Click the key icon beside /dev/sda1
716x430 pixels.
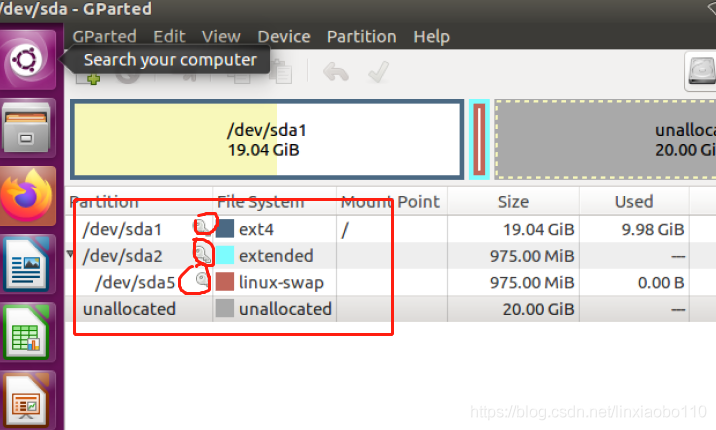tap(203, 229)
